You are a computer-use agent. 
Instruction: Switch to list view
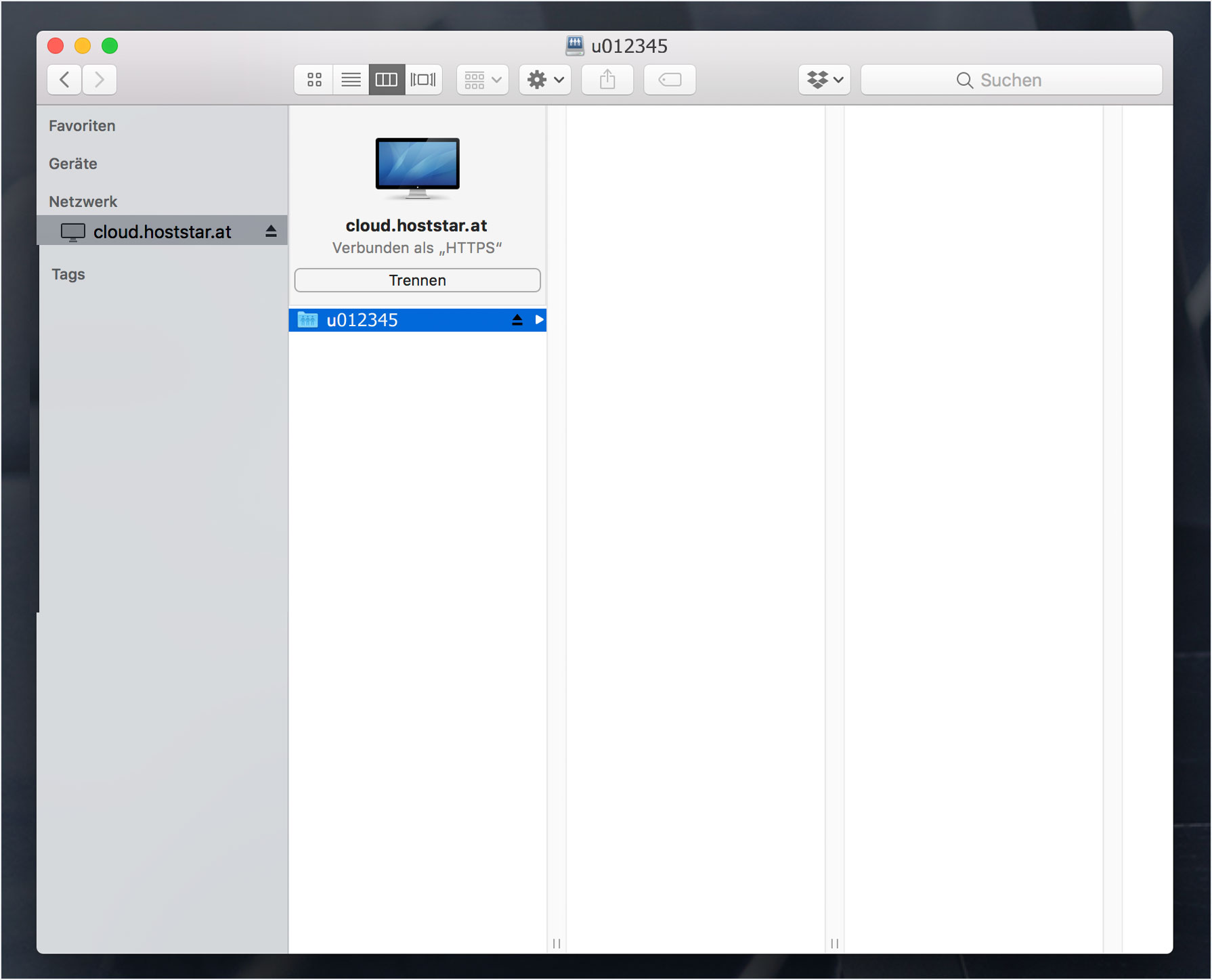coord(351,80)
